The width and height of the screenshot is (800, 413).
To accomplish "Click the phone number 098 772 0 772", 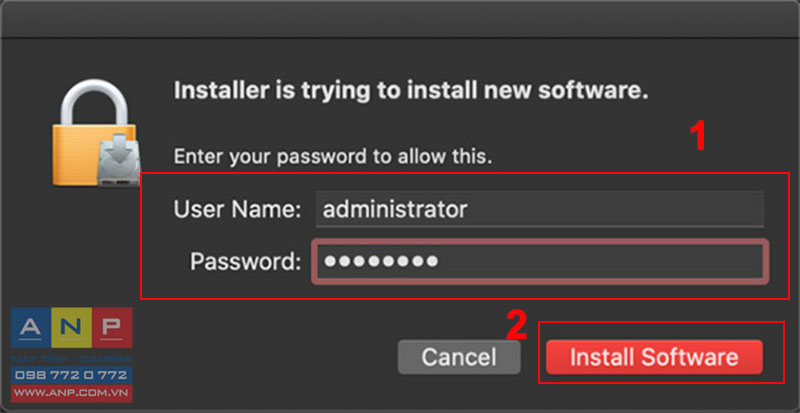I will click(72, 375).
